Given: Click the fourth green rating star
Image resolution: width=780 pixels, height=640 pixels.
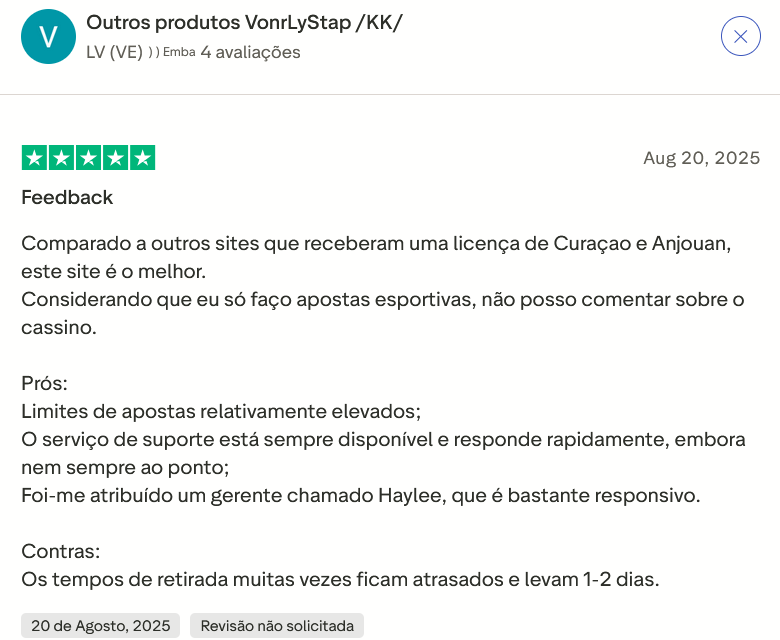Looking at the screenshot, I should [x=115, y=158].
